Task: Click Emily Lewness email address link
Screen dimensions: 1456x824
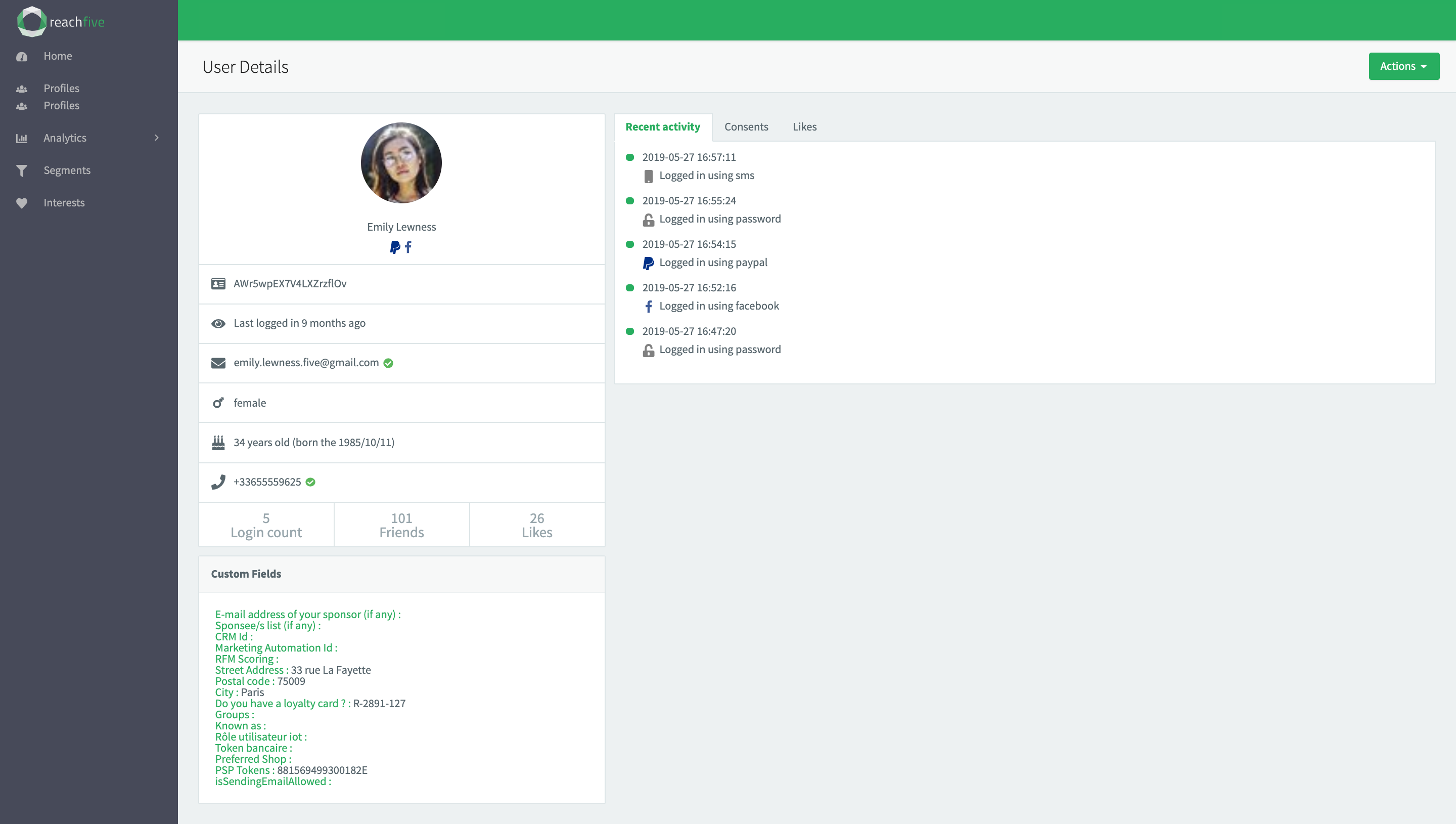Action: point(305,362)
